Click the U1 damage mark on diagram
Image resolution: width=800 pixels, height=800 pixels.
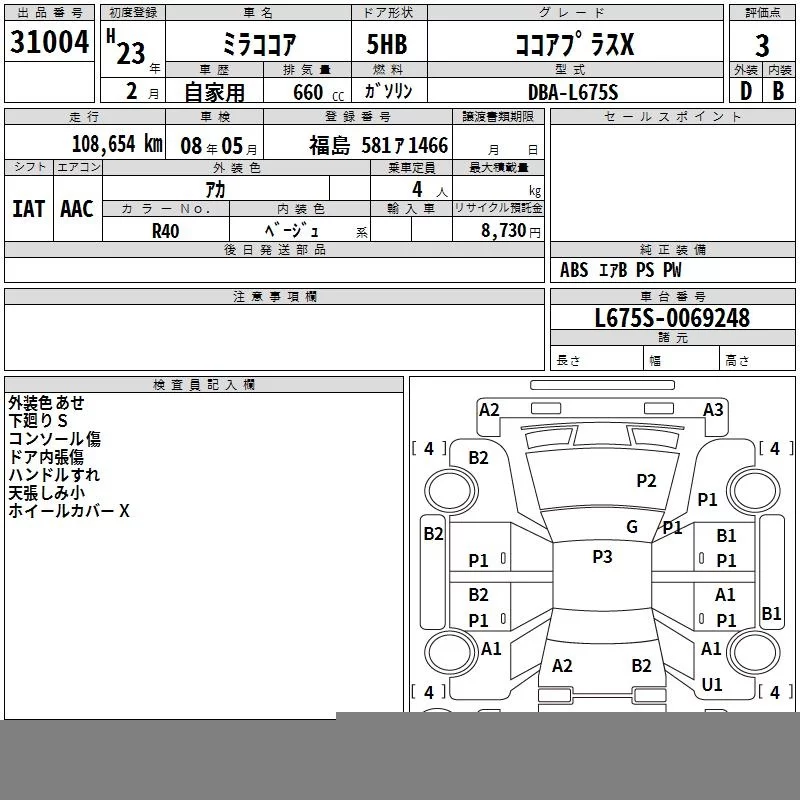(x=712, y=685)
